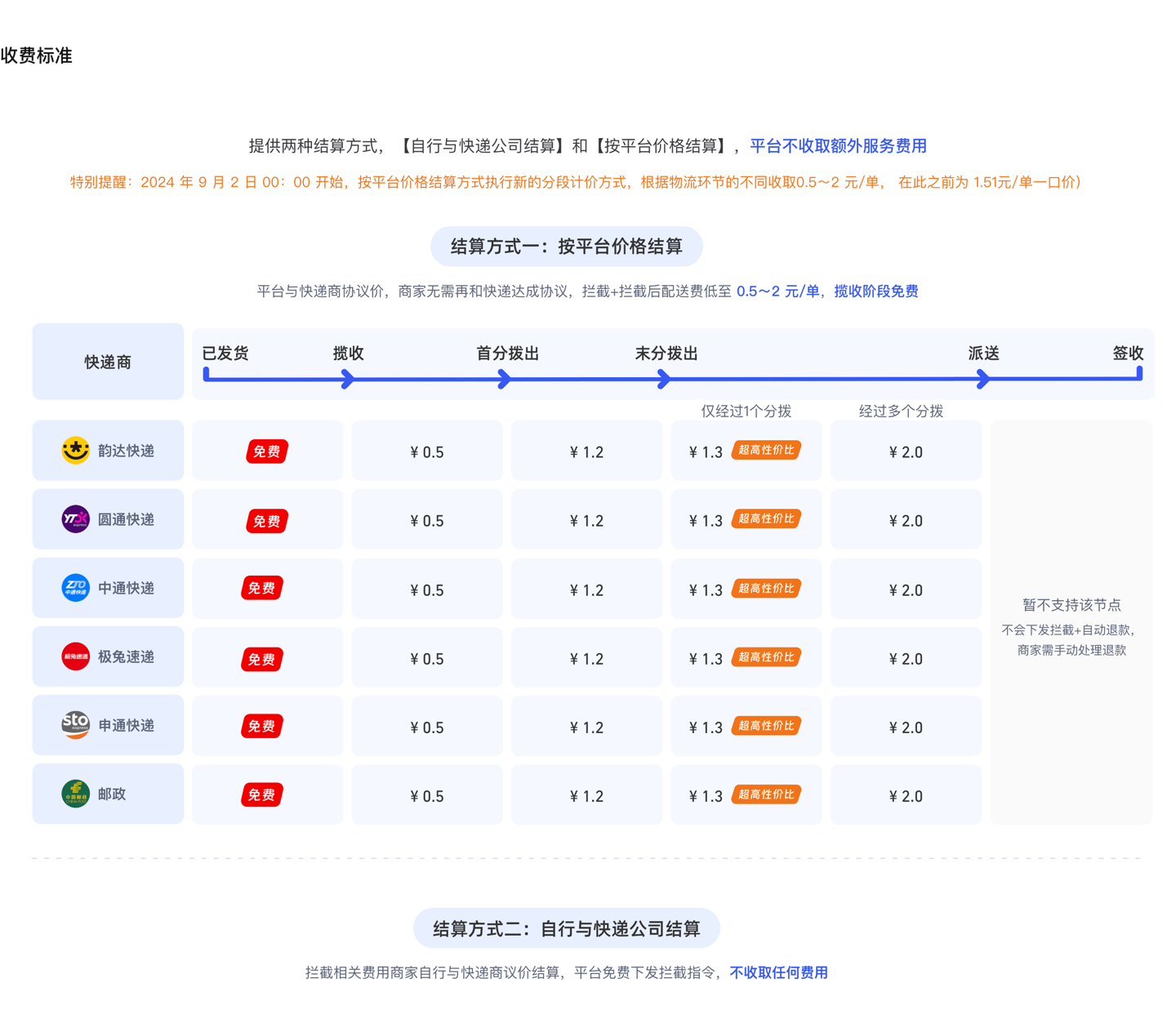Click the 不收取任何费用 link

click(777, 972)
